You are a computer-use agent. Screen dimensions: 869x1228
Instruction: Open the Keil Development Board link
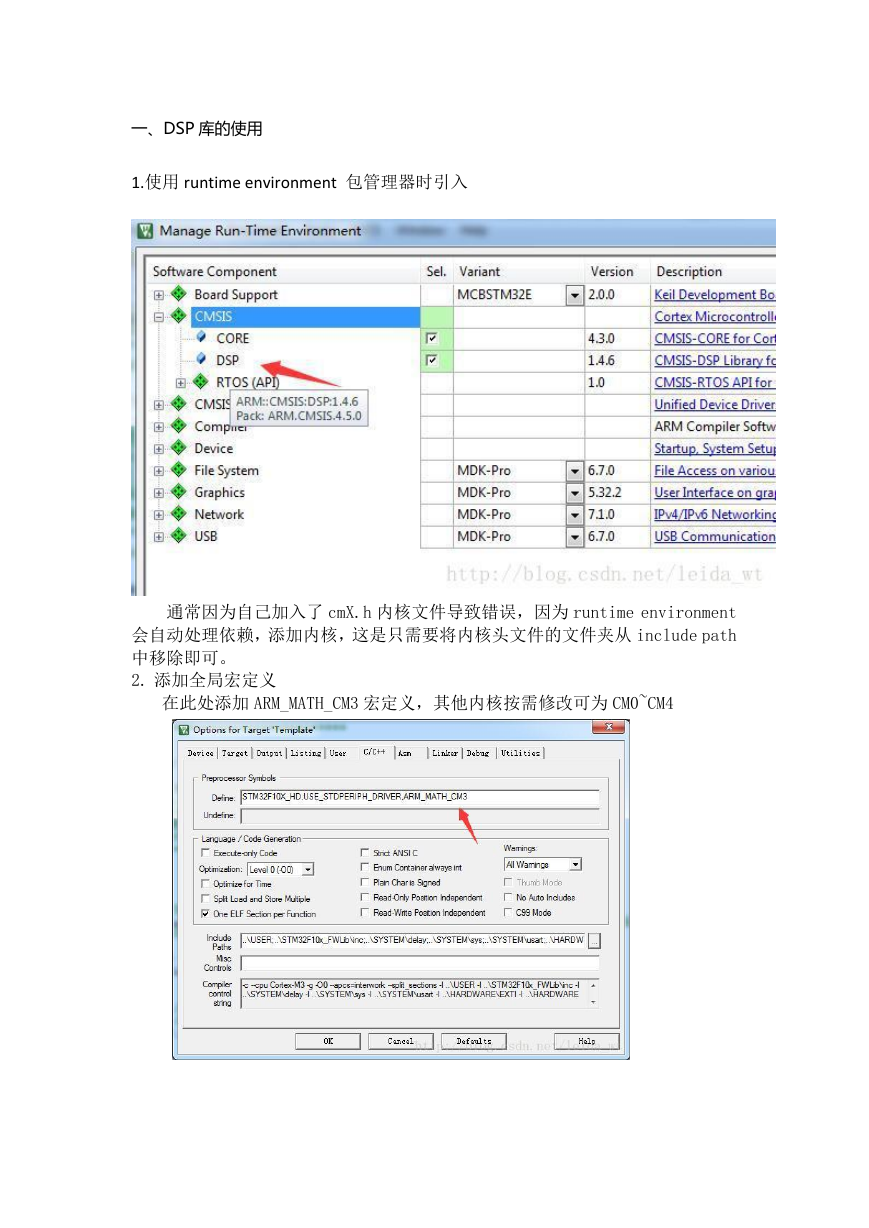(x=715, y=295)
